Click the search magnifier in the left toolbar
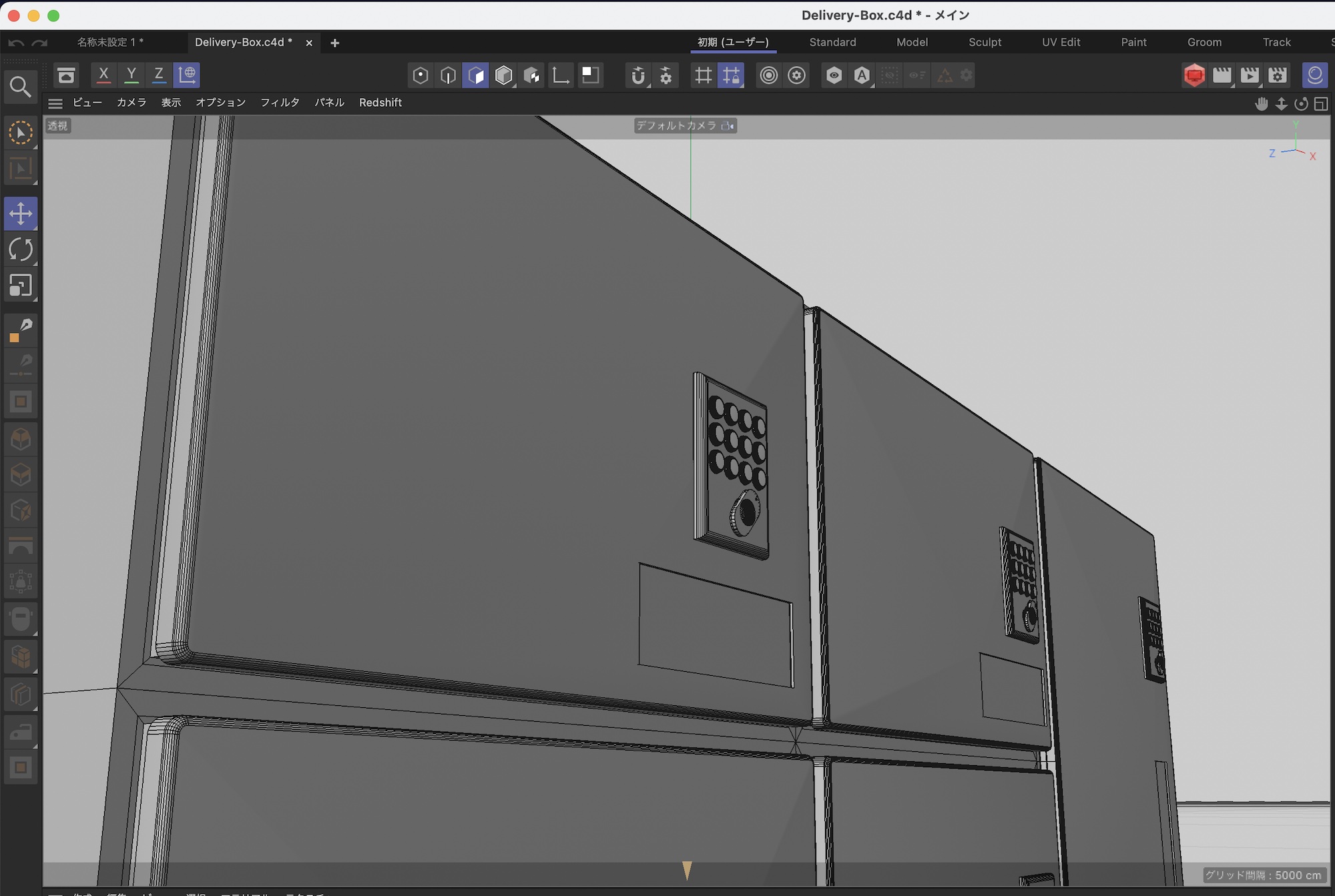Screen dimensions: 1335x896 (x=21, y=86)
